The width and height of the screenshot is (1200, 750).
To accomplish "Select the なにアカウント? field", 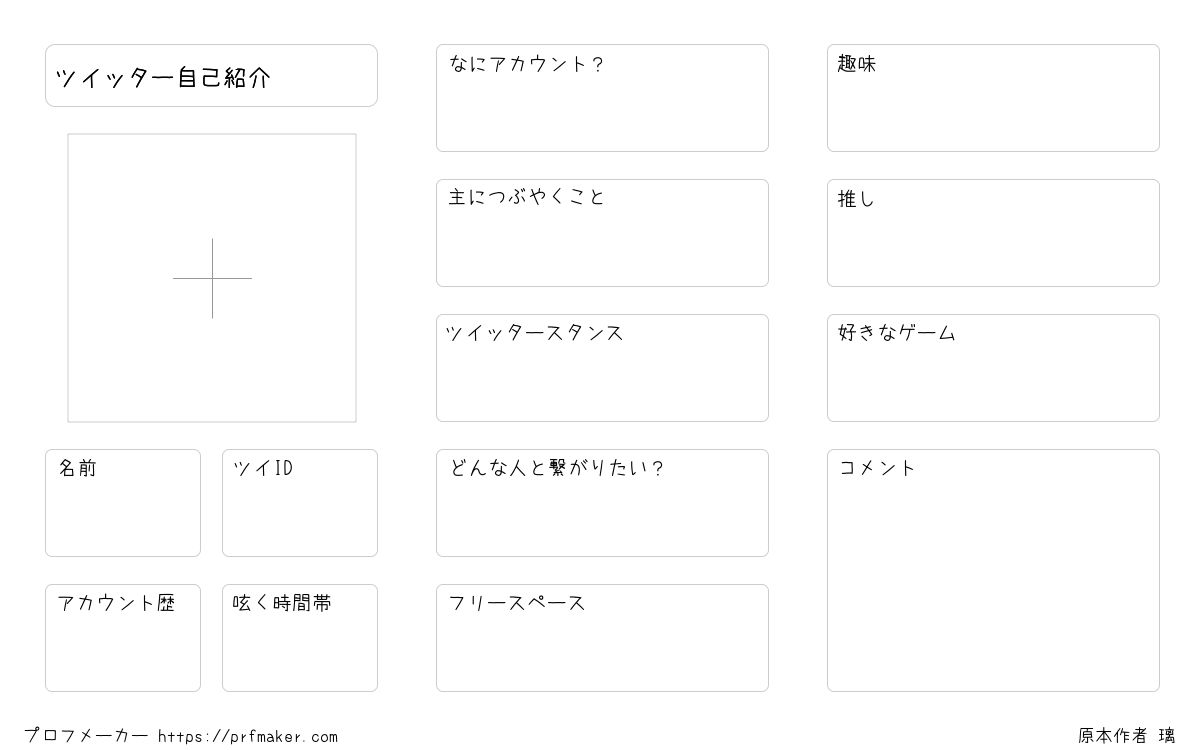I will point(602,98).
